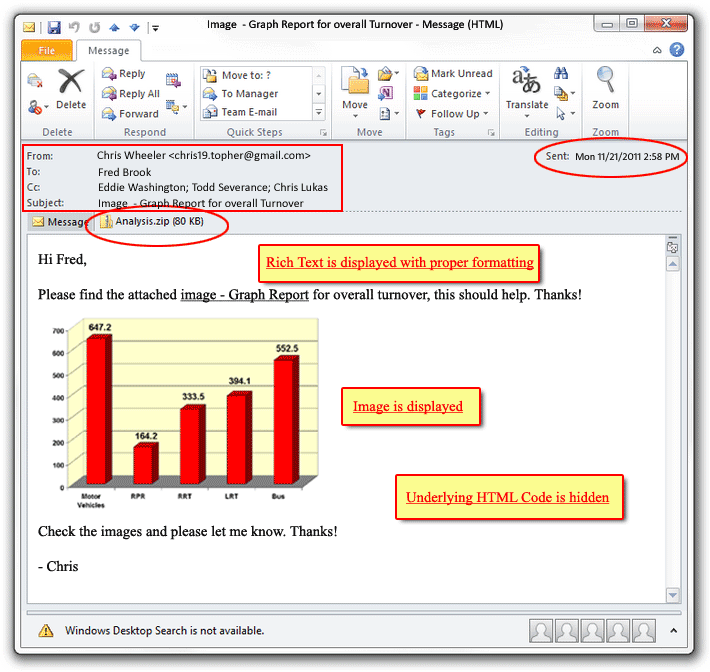The width and height of the screenshot is (710, 672).
Task: Select 'To Manager' quick step
Action: tap(256, 94)
